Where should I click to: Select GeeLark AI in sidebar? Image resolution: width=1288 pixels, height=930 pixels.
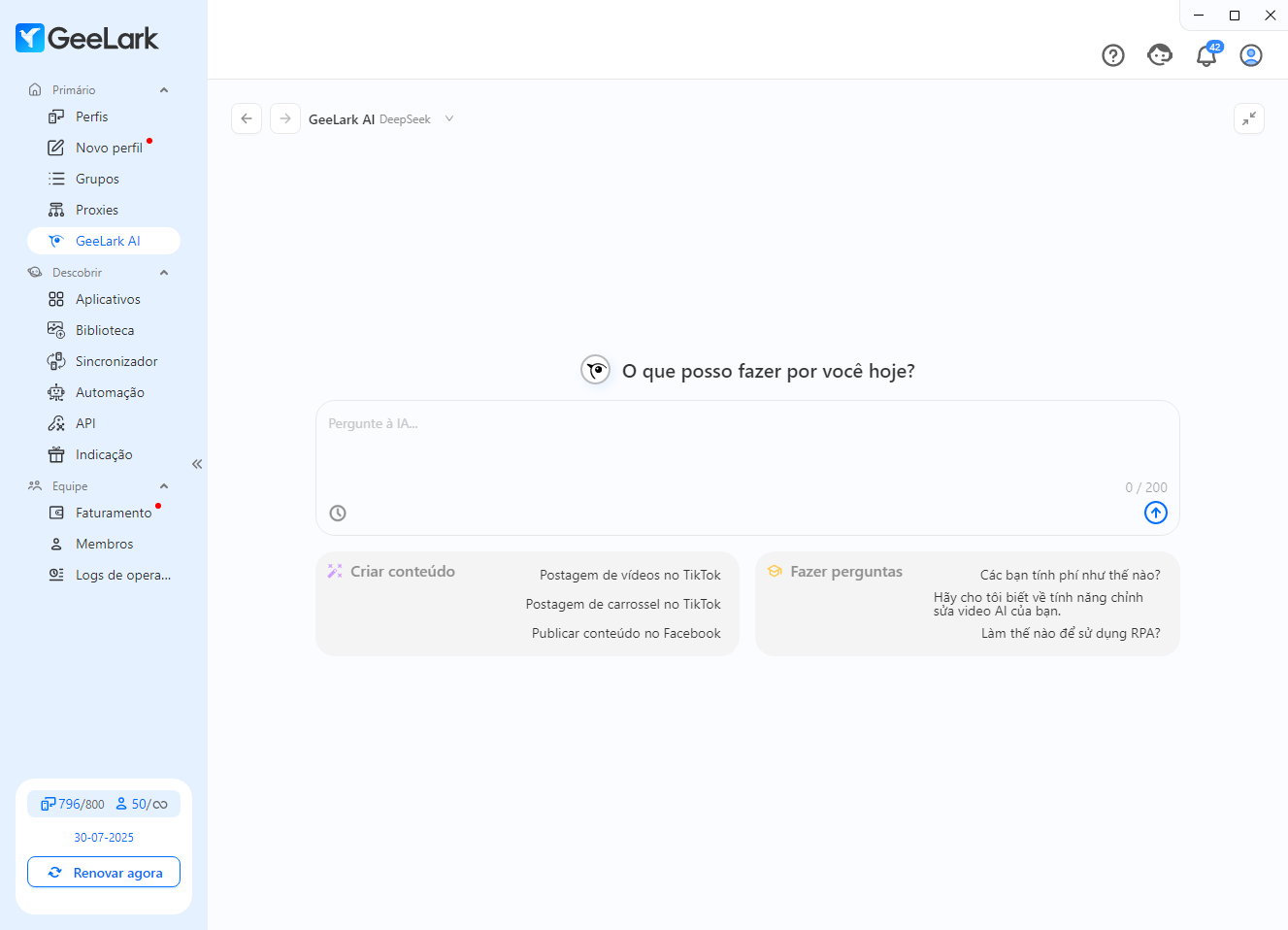tap(104, 241)
